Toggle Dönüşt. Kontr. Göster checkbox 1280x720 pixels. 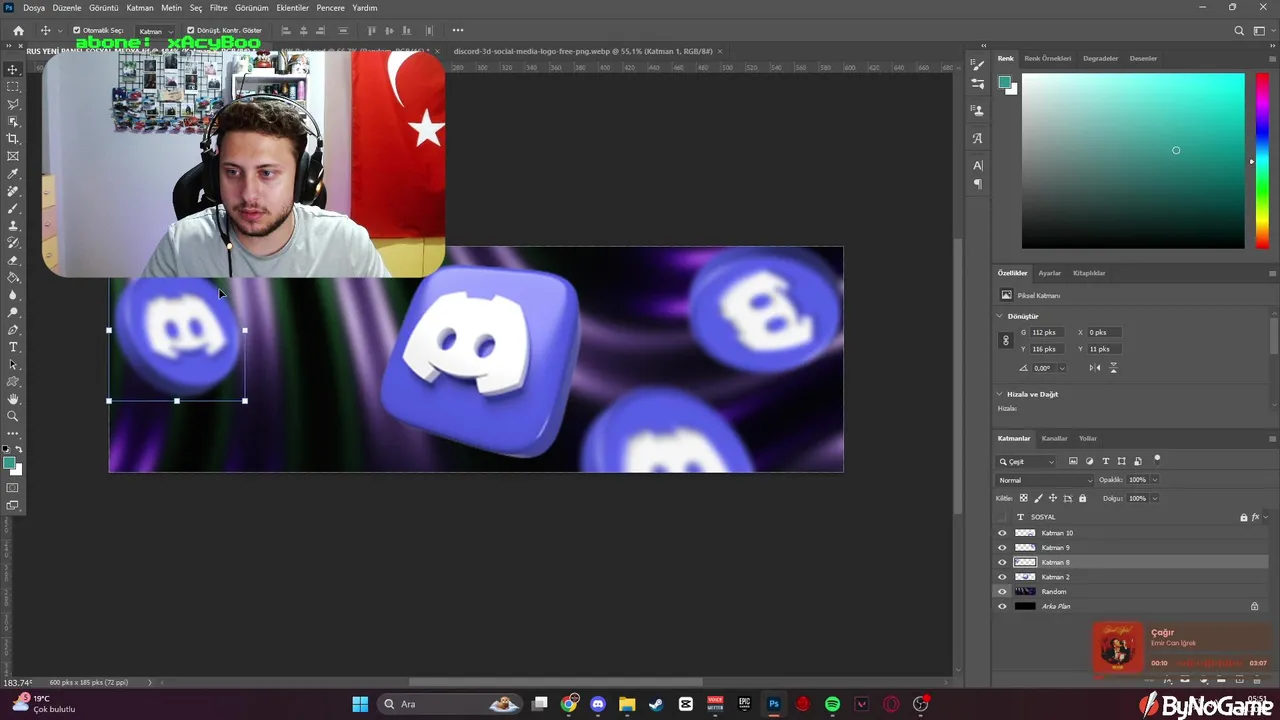[191, 31]
